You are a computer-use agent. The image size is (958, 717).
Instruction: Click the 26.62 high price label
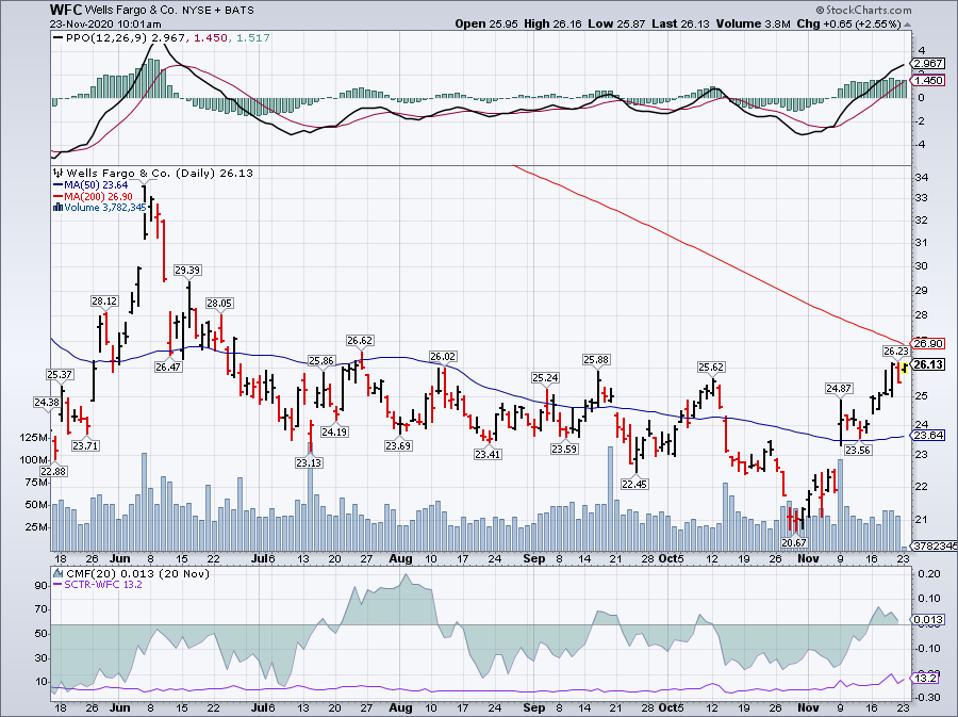pyautogui.click(x=360, y=340)
